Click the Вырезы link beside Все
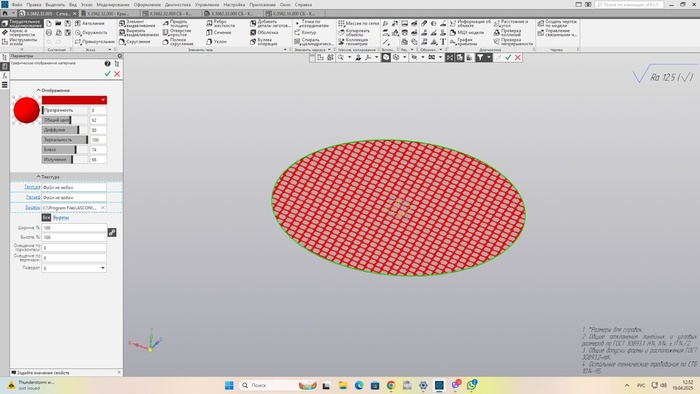This screenshot has height=394, width=700. (x=61, y=218)
